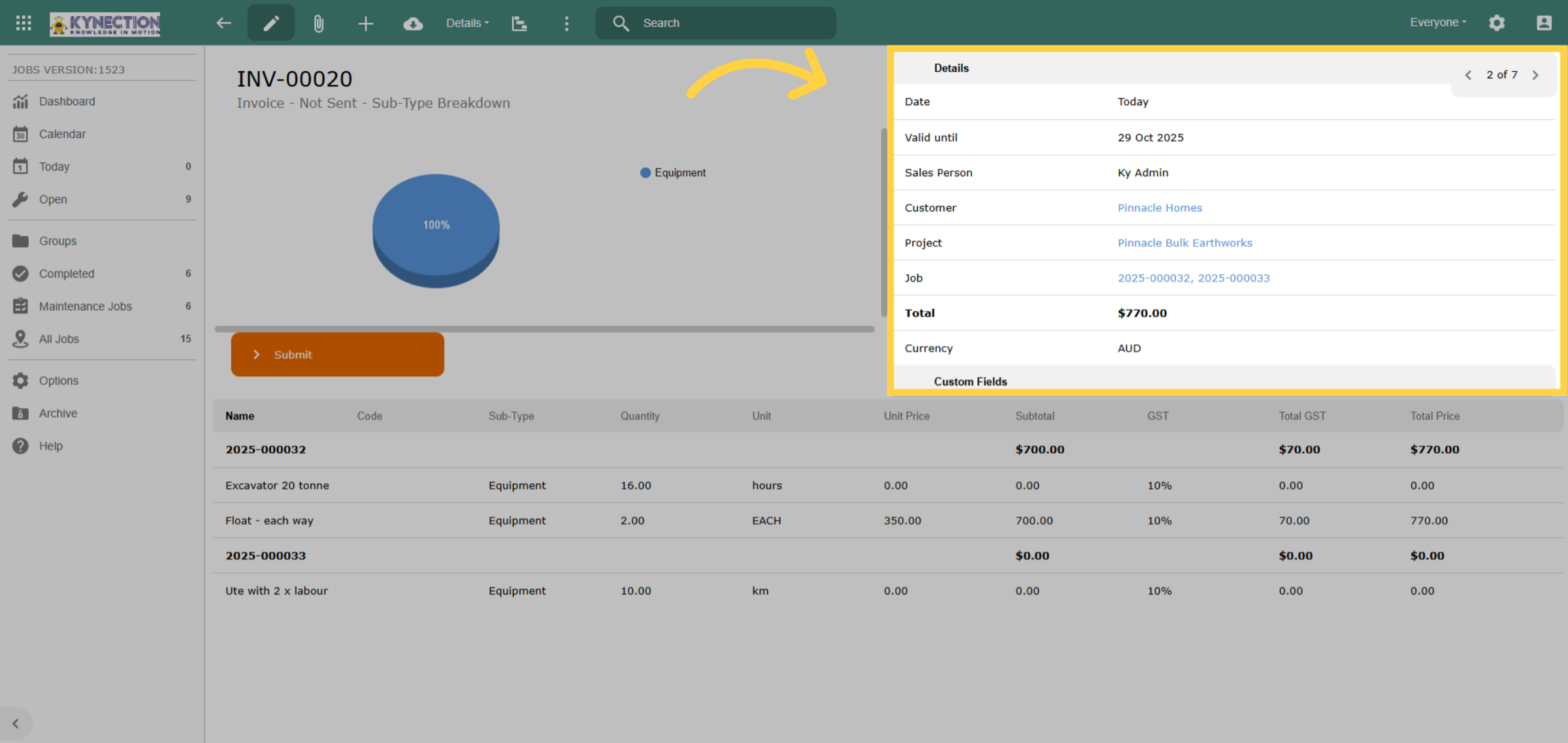
Task: Click the checkmark icon beside Completed
Action: pyautogui.click(x=21, y=274)
